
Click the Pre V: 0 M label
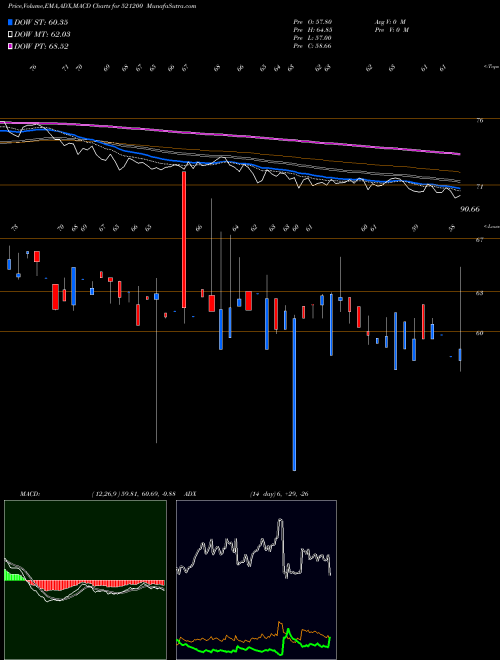[391, 30]
